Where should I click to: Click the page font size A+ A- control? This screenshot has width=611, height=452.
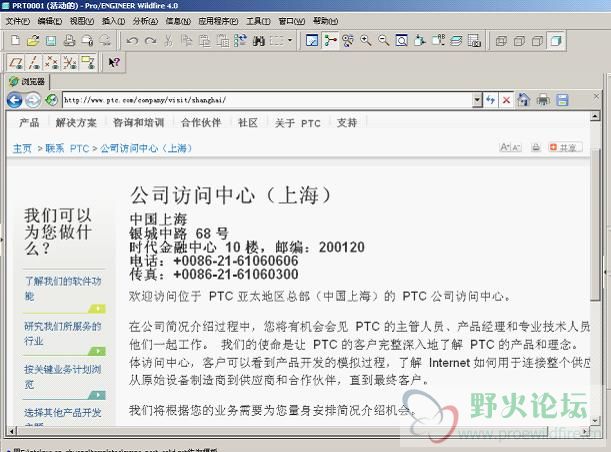click(510, 147)
